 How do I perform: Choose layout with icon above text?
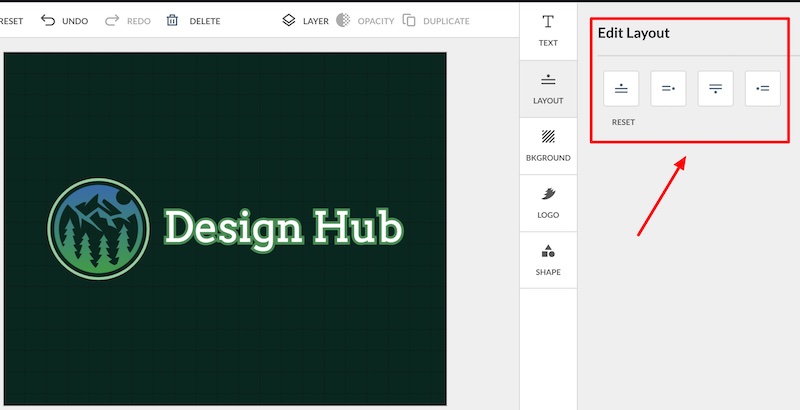tap(621, 89)
